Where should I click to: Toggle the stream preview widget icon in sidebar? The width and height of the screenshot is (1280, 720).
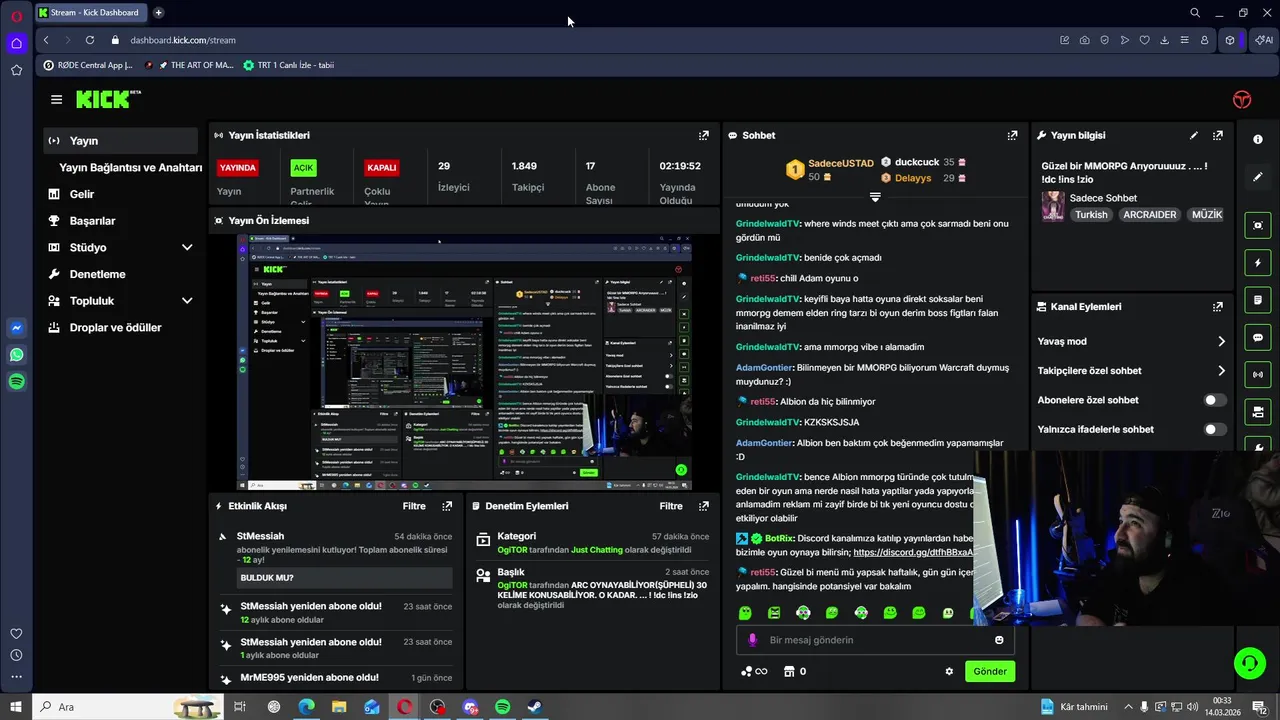(x=1258, y=226)
